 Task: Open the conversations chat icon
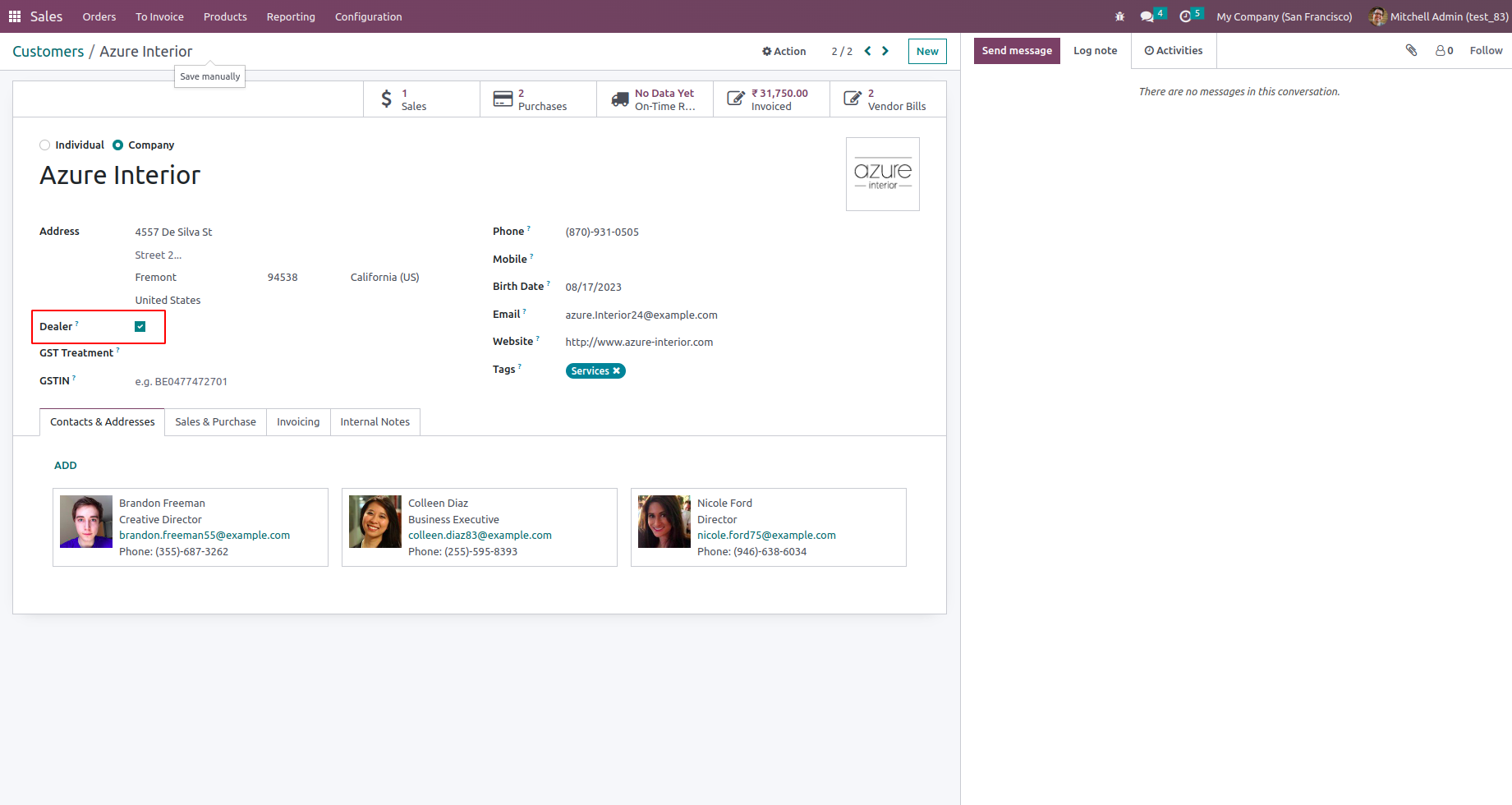pyautogui.click(x=1147, y=16)
